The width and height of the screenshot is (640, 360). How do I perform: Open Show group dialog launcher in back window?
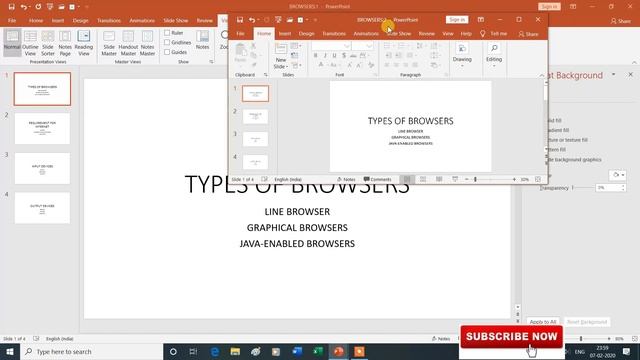pyautogui.click(x=211, y=62)
